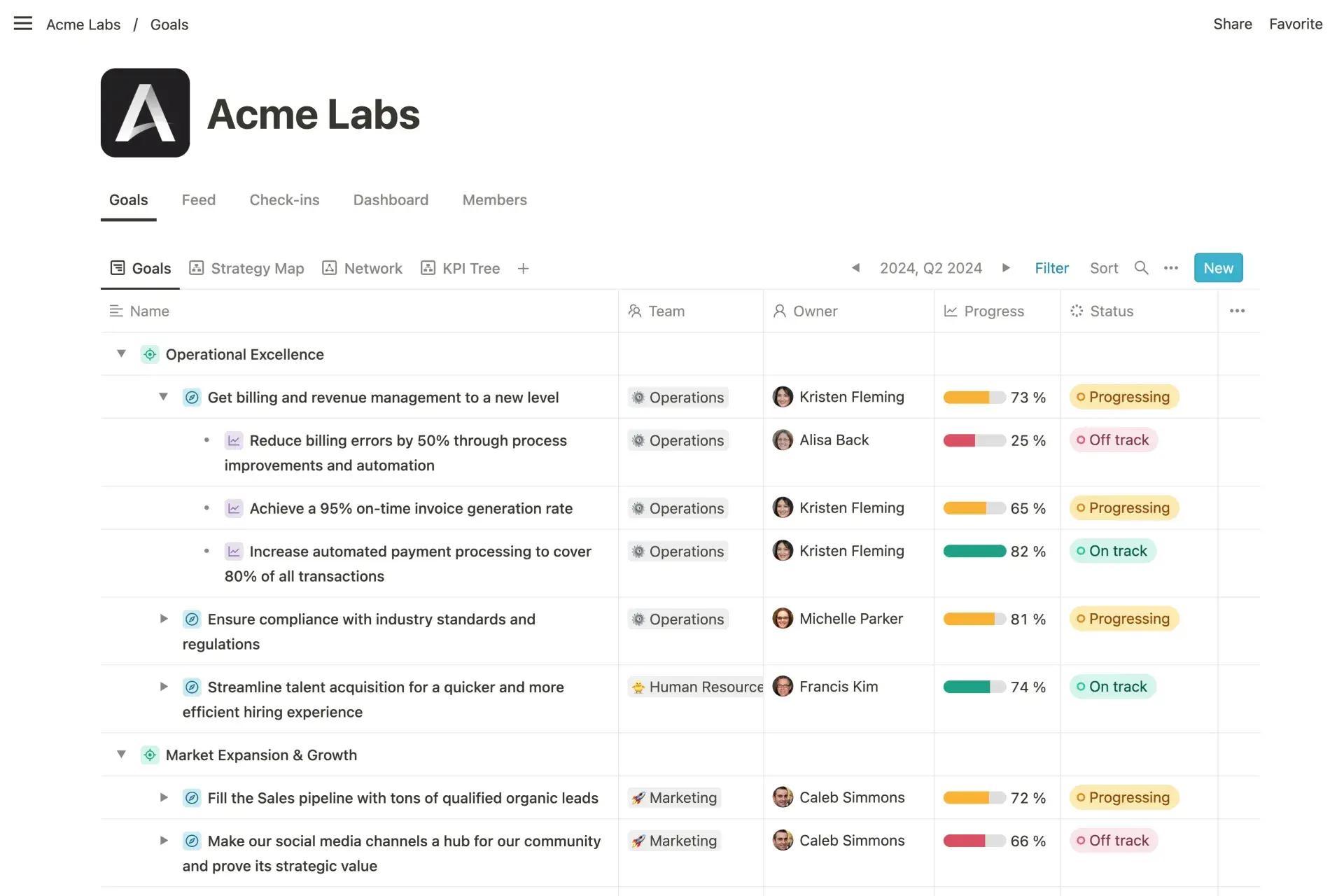Switch to the Feed tab
The image size is (1344, 896).
[x=198, y=200]
